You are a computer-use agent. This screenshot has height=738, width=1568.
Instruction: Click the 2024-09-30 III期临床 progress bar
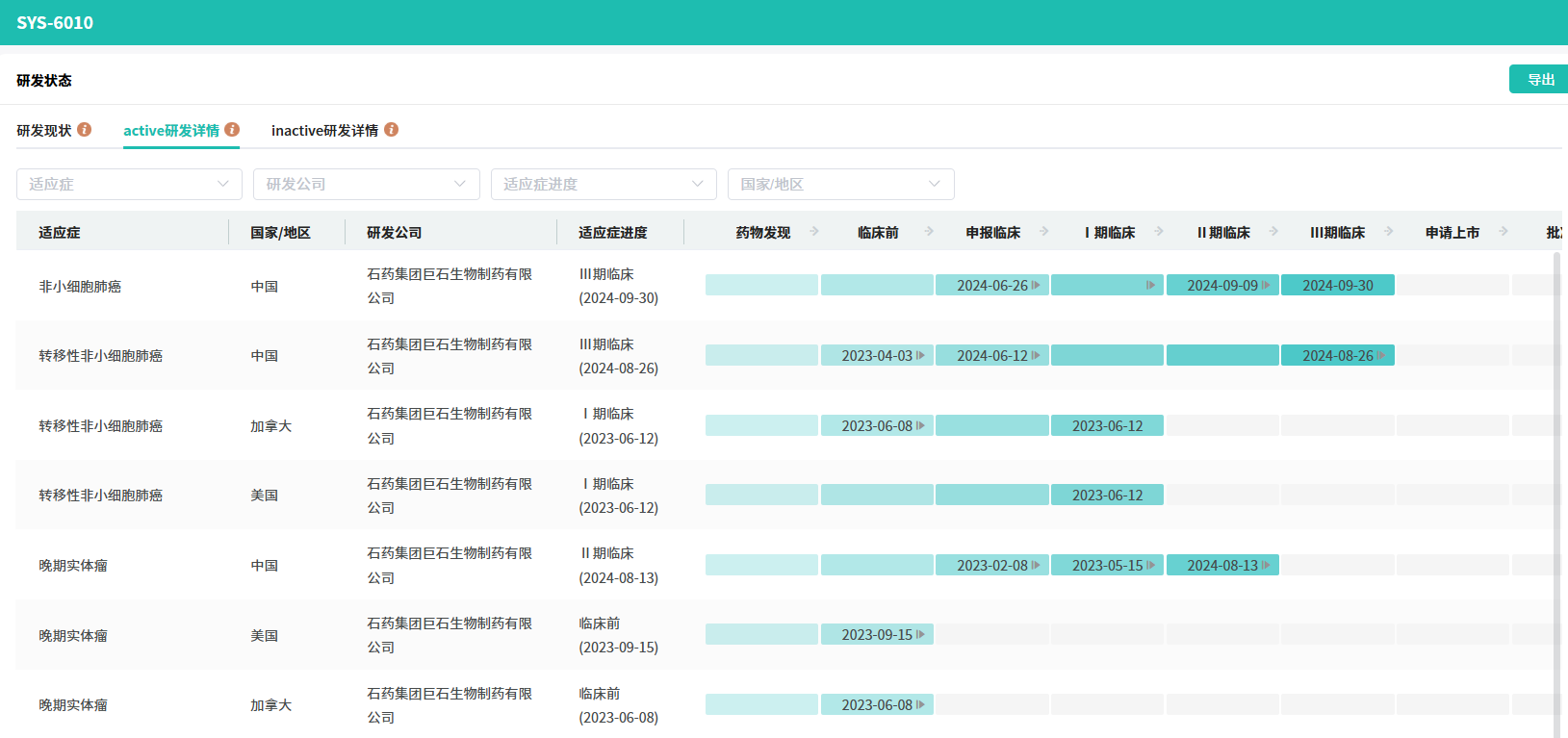[1337, 286]
